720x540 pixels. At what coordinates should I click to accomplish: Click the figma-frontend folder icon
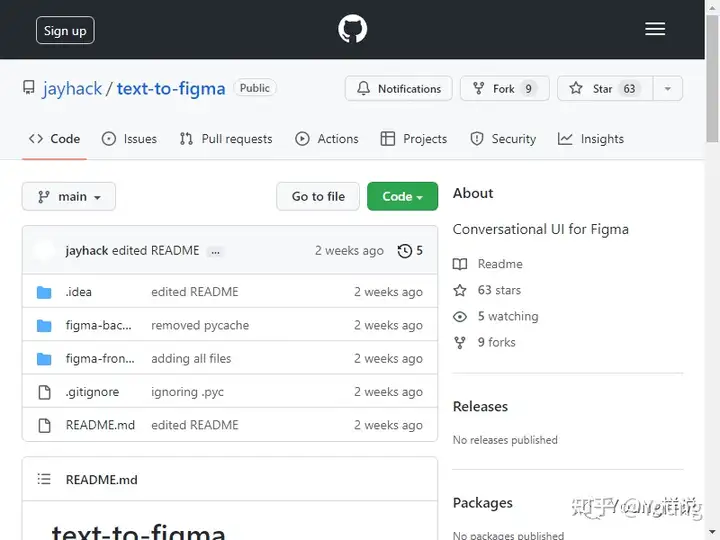click(x=44, y=359)
